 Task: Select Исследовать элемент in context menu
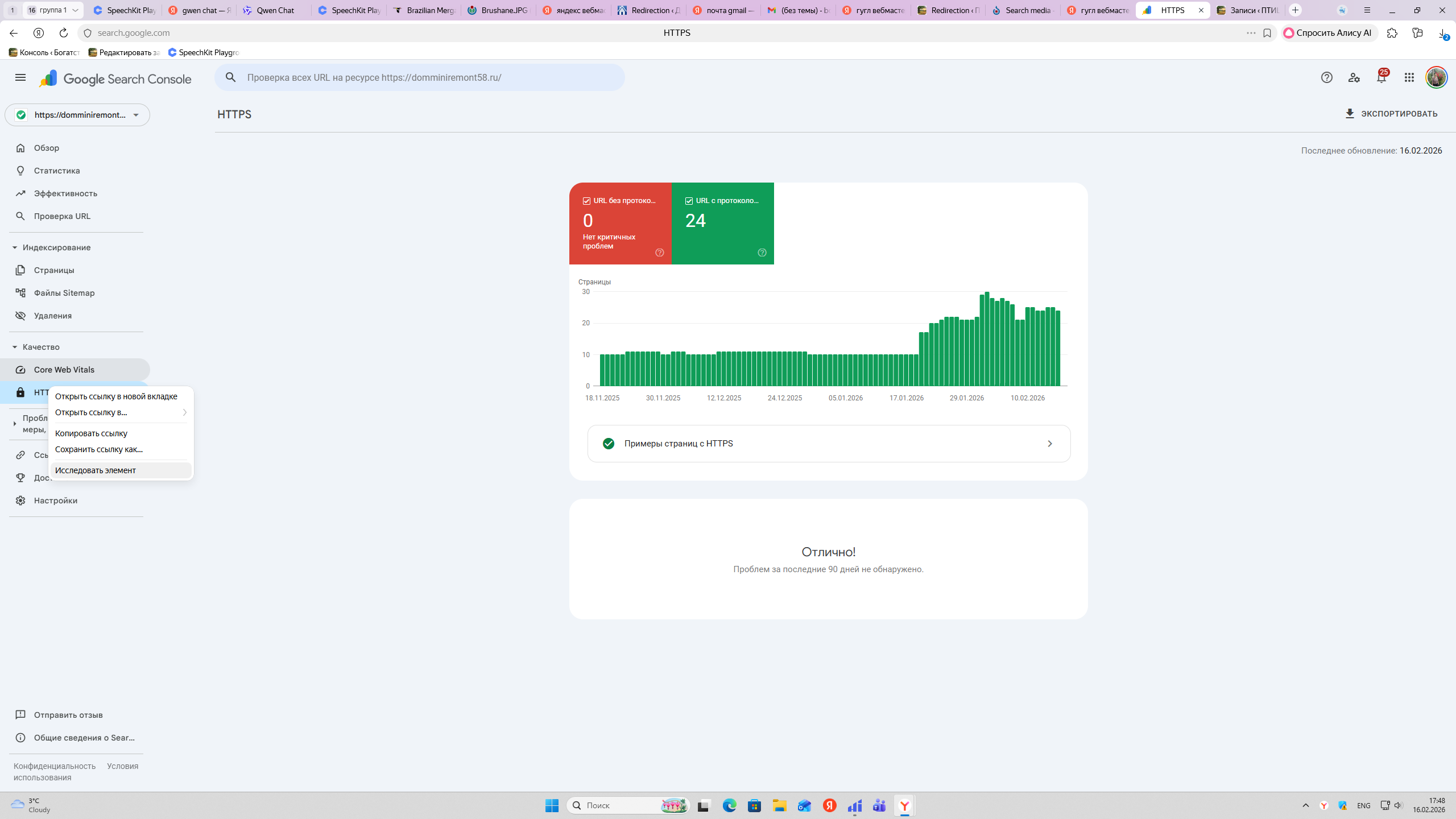pyautogui.click(x=96, y=470)
